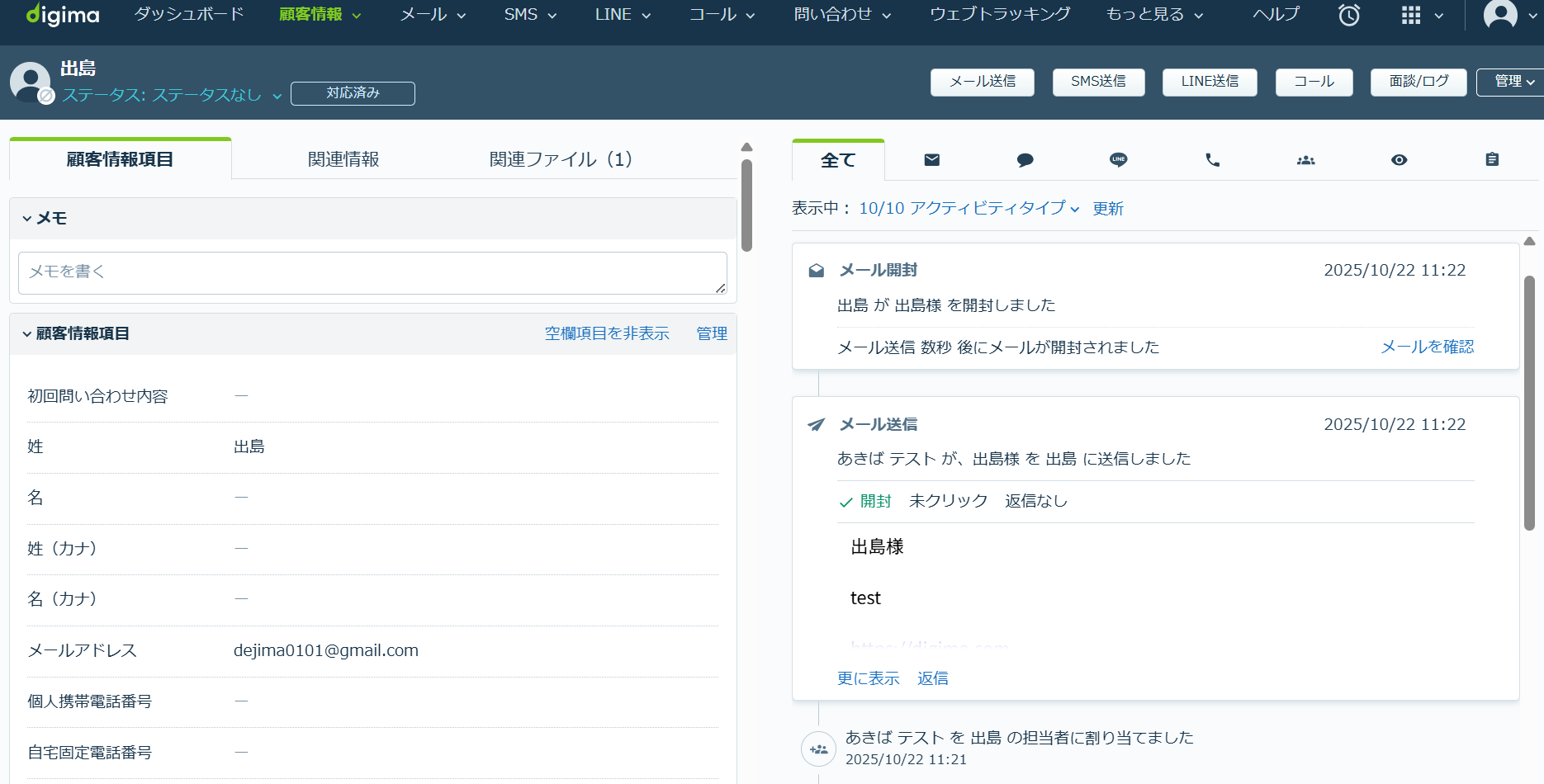Screen dimensions: 1544x784
Task: Expand the もっと見る menu
Action: tap(1154, 15)
